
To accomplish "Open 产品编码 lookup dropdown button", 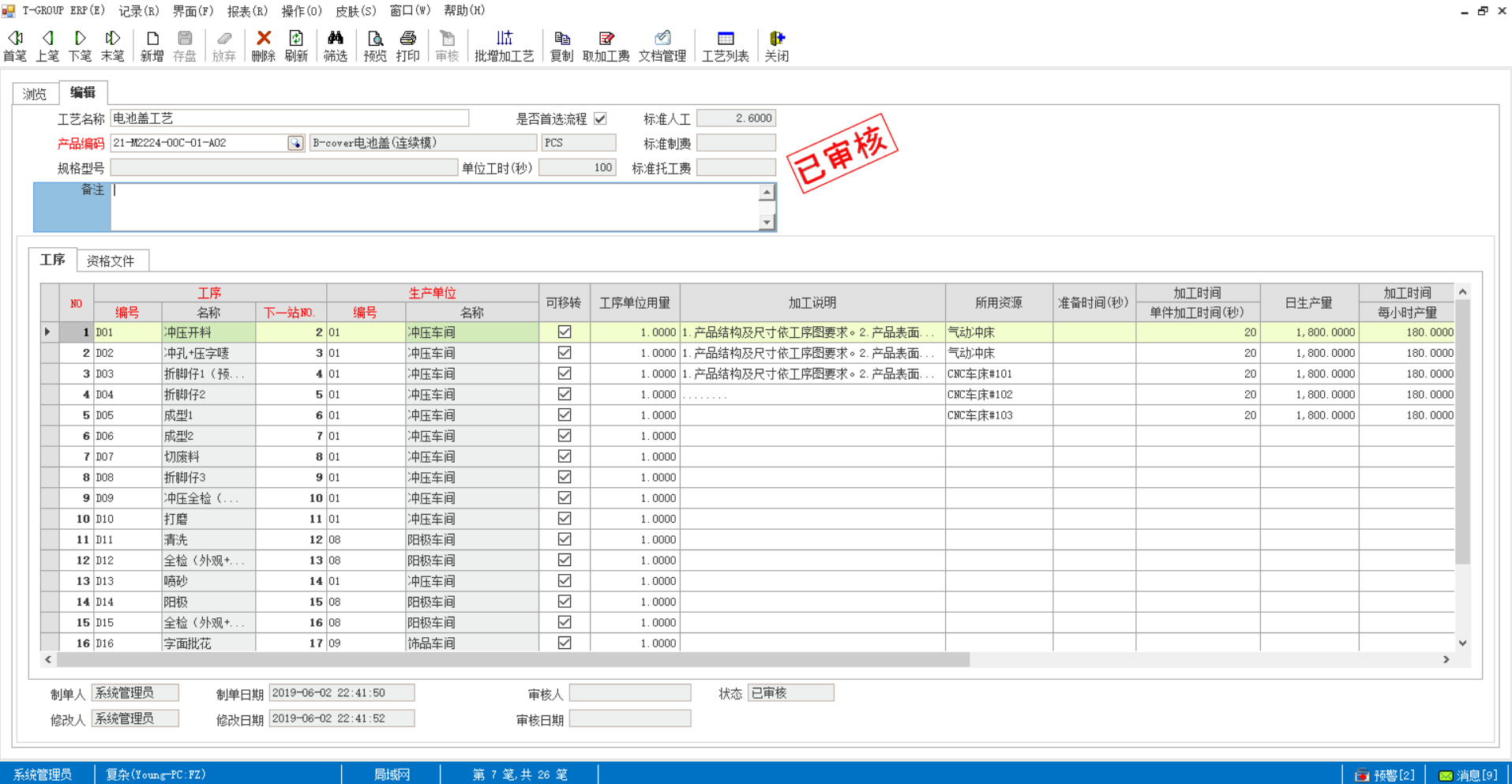I will pos(295,143).
